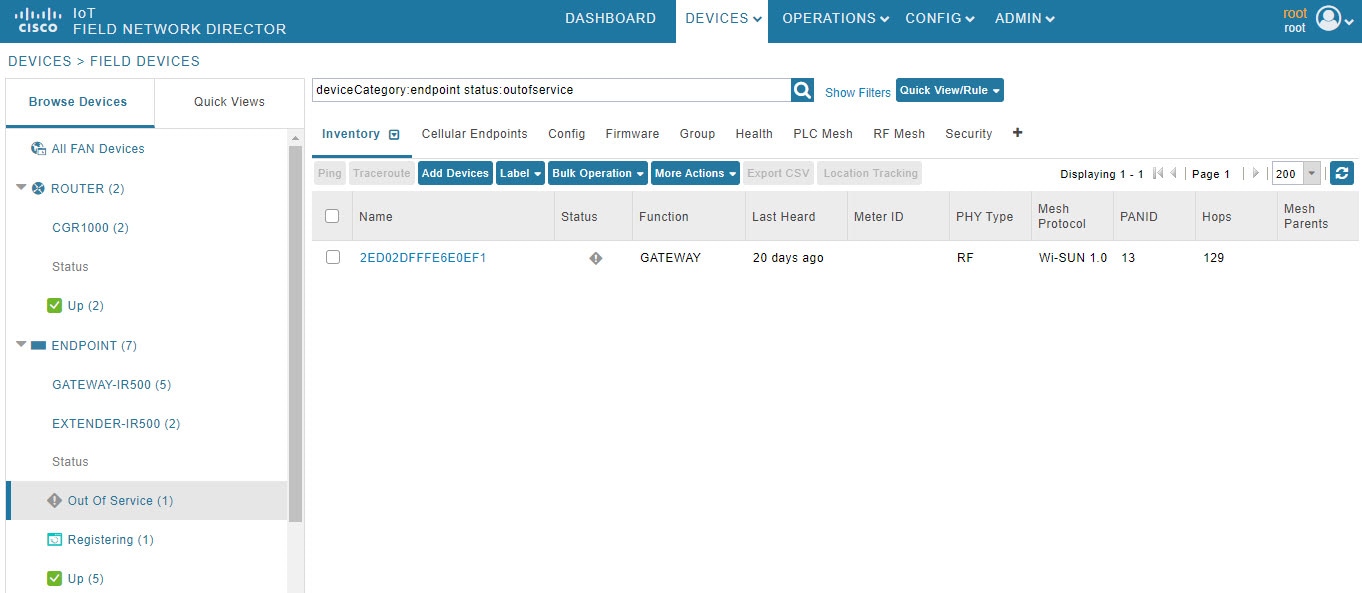Click the status icon in row 2ED02DFFFE6E0EF1
1362x593 pixels.
click(x=596, y=258)
